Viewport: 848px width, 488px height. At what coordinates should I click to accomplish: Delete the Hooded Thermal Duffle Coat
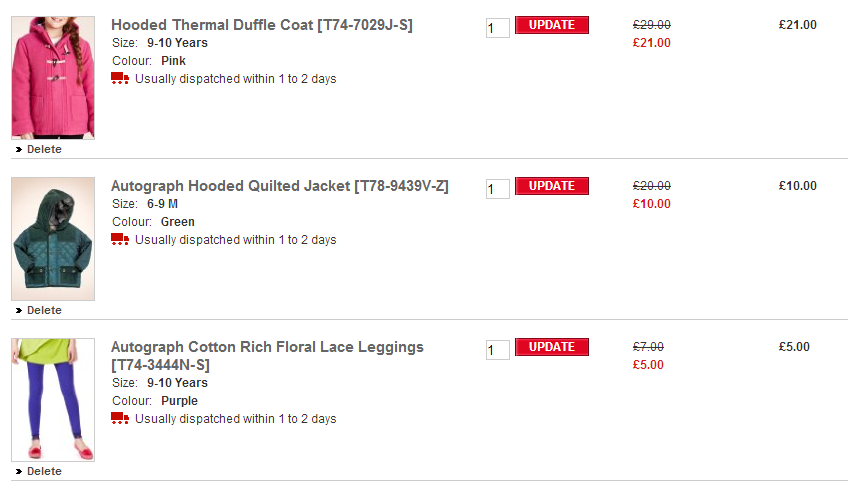tap(43, 149)
